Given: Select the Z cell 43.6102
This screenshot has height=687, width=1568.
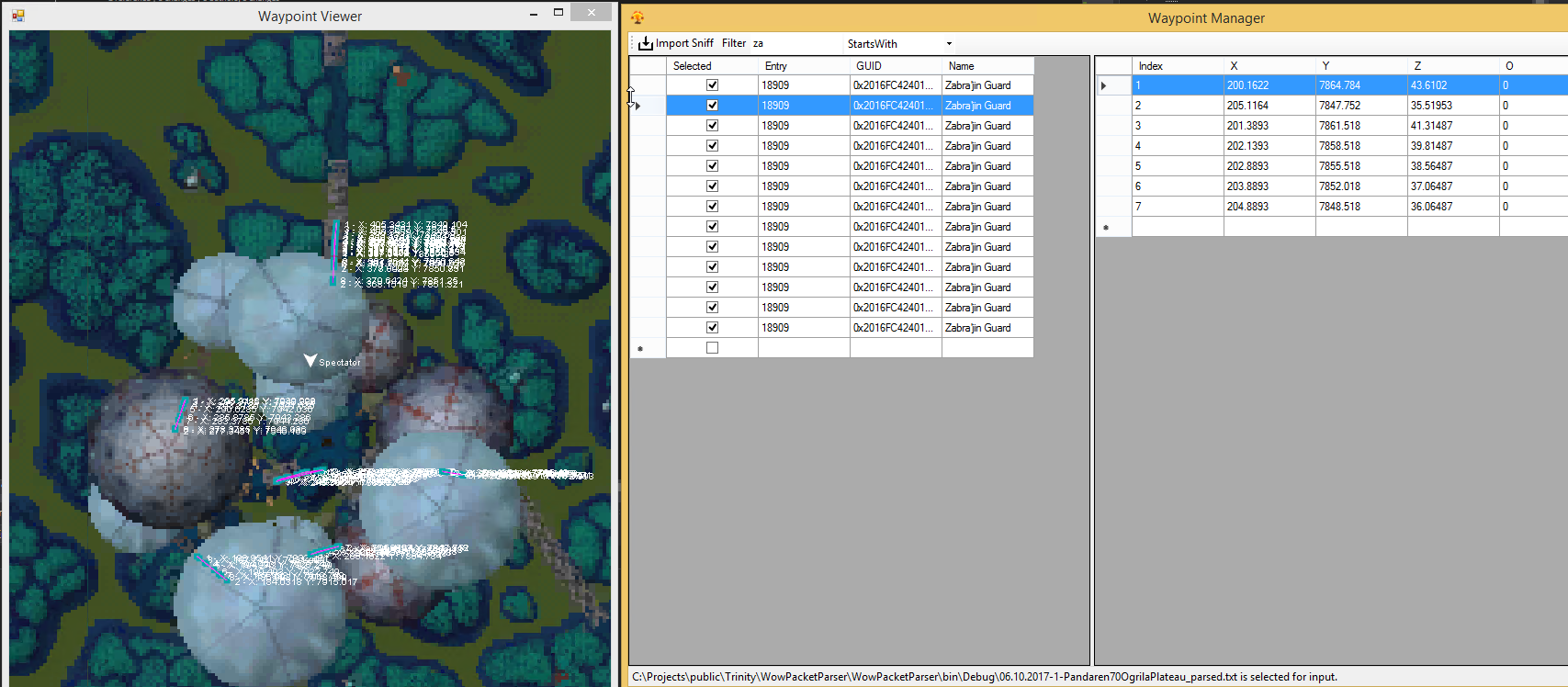Looking at the screenshot, I should point(1453,85).
